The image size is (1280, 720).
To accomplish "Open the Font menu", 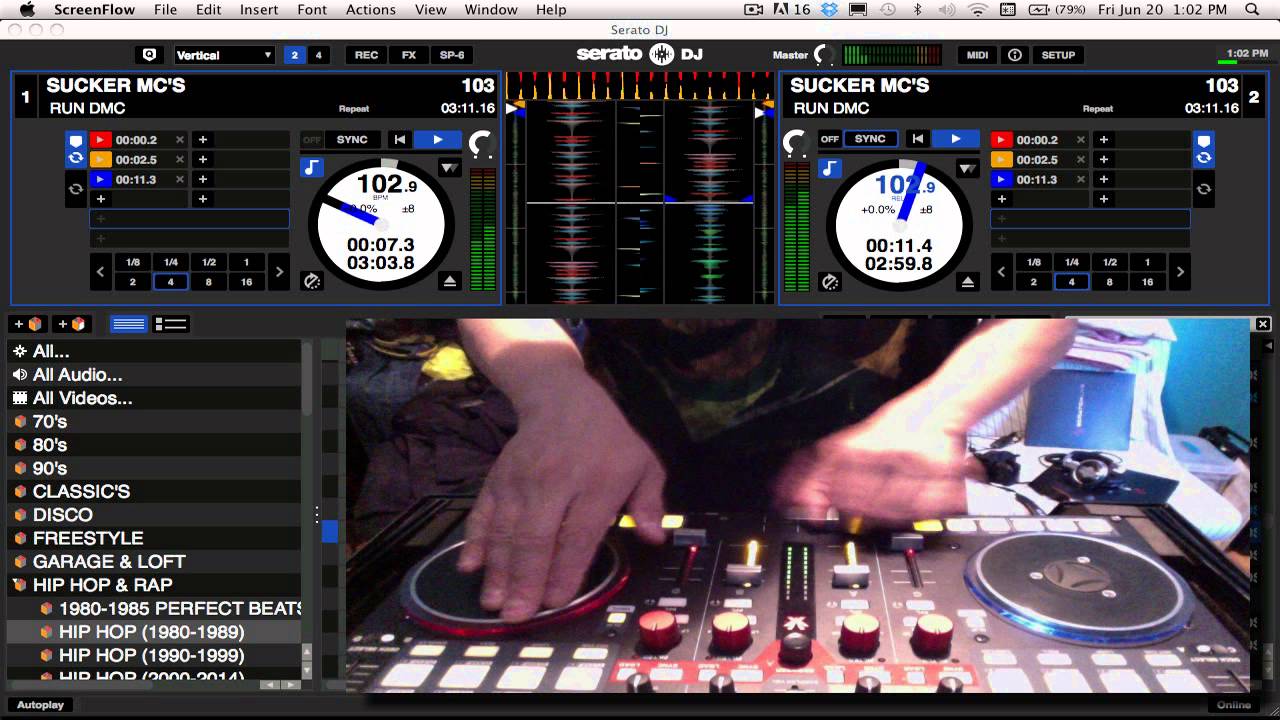I will point(312,9).
